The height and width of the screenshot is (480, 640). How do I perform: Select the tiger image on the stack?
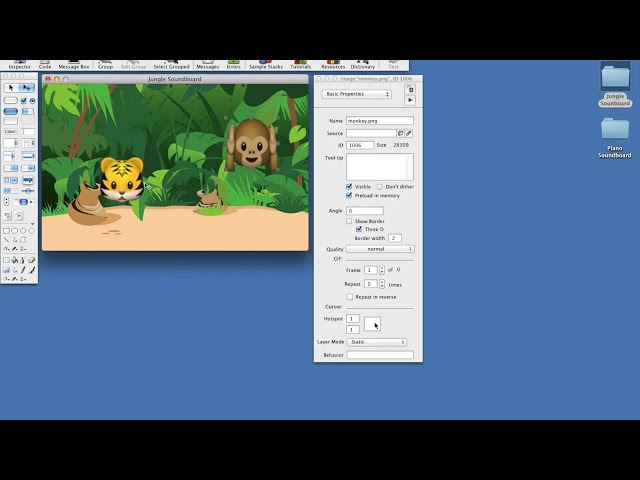pos(122,180)
